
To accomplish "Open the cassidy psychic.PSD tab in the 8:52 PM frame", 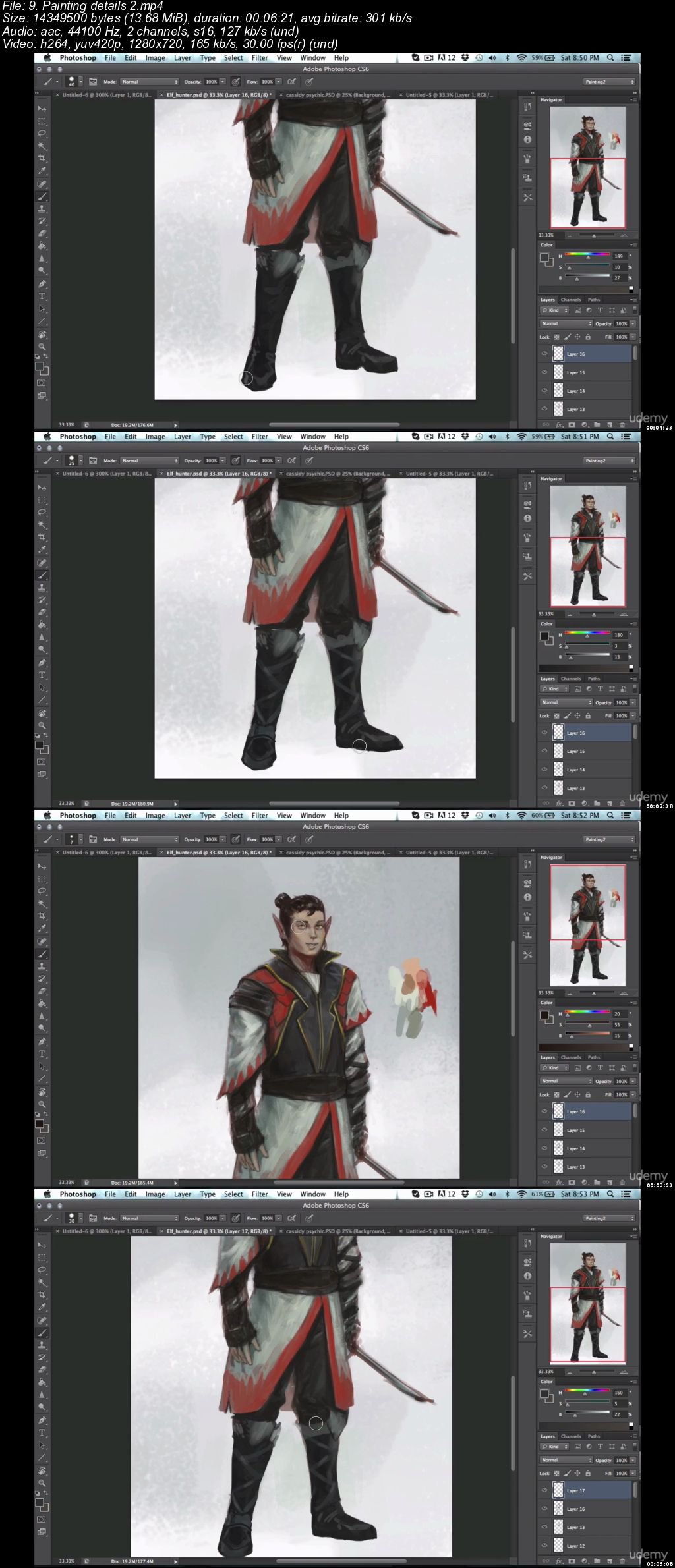I will point(337,853).
